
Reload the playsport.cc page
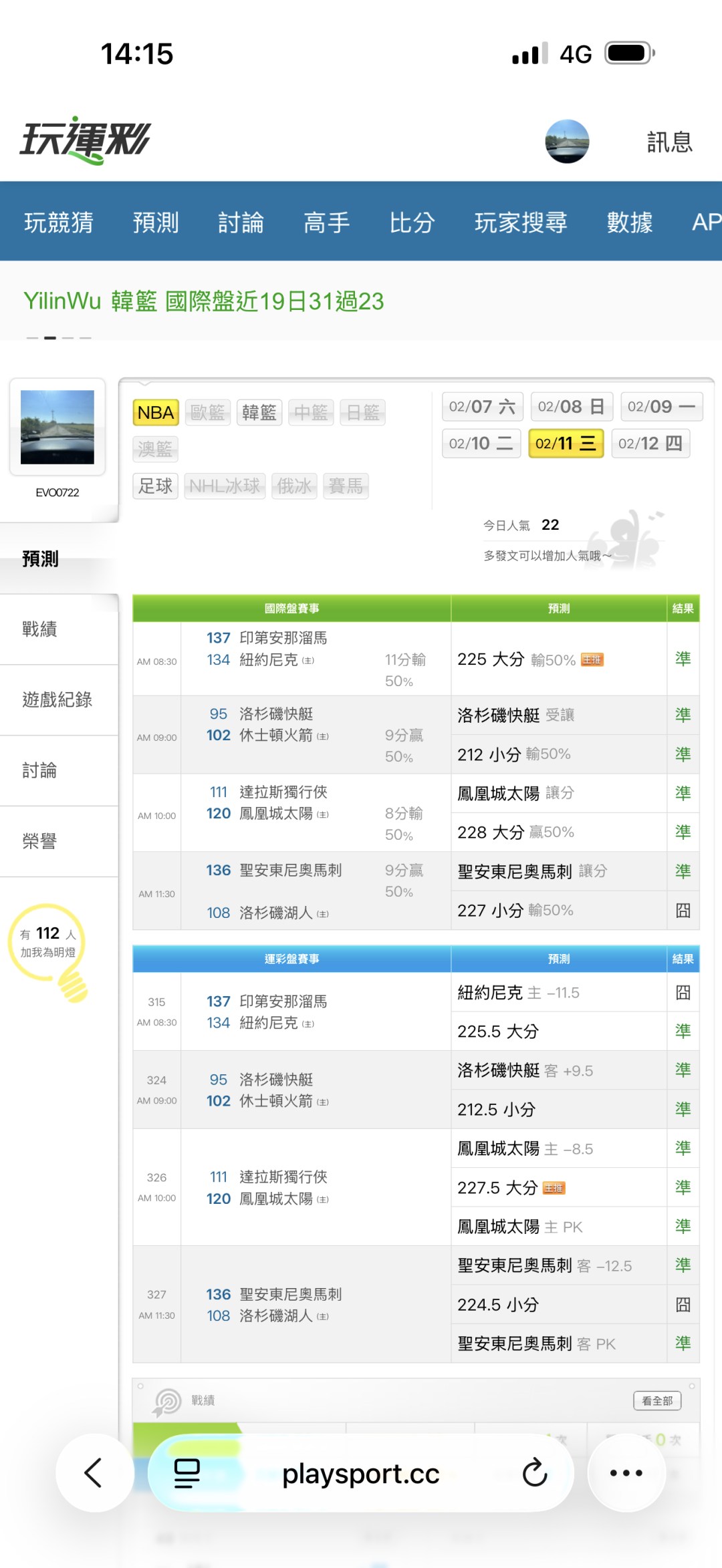[x=535, y=1472]
